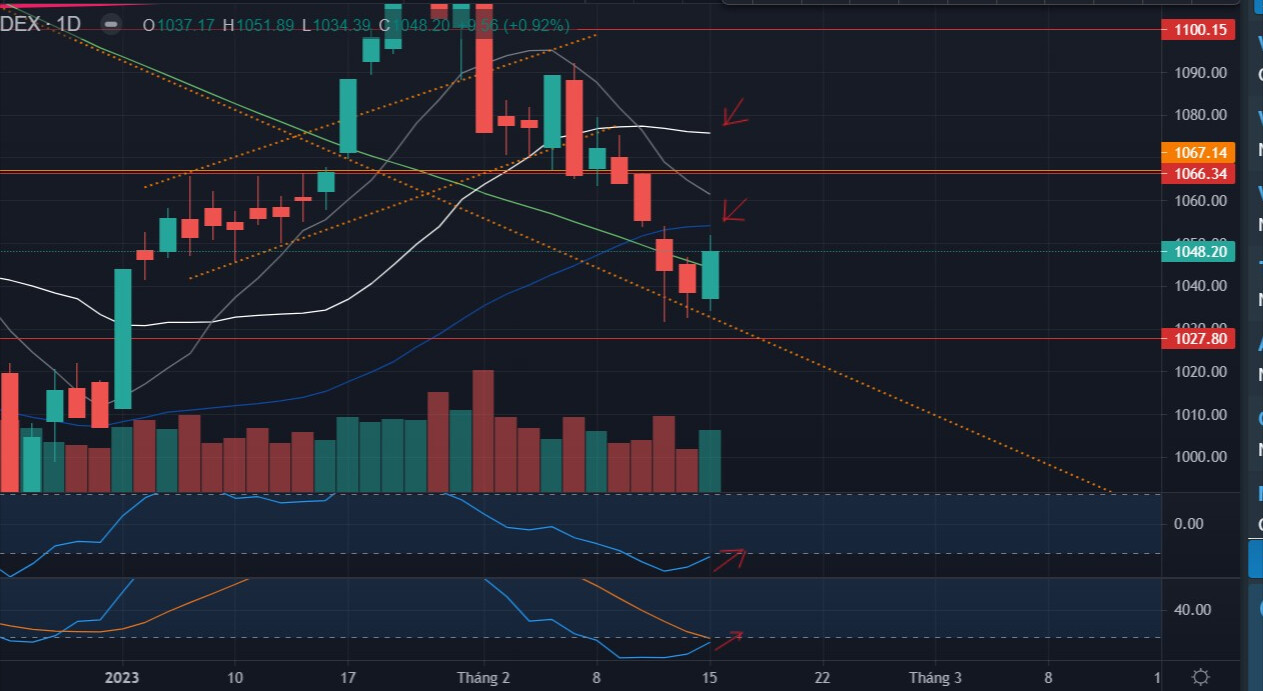The height and width of the screenshot is (691, 1263).
Task: Select the 1027.80 red price label
Action: pyautogui.click(x=1197, y=339)
